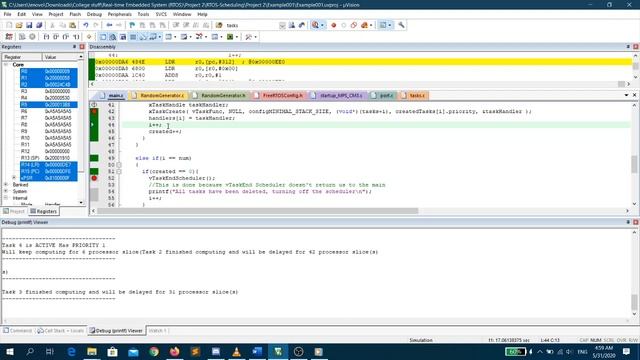Toggle the Command Window button

click(x=103, y=37)
